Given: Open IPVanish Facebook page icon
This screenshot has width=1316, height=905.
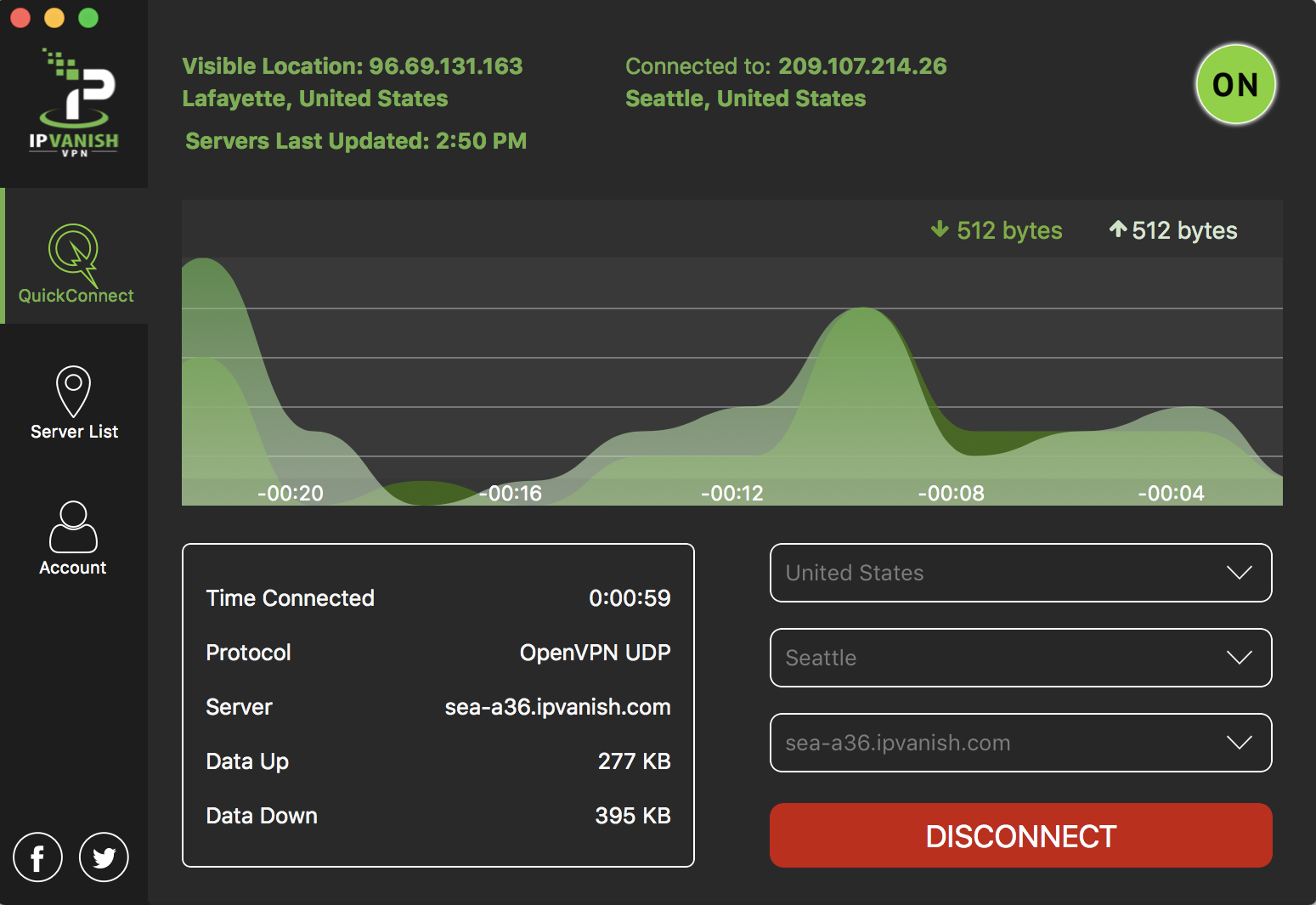Looking at the screenshot, I should pos(37,857).
